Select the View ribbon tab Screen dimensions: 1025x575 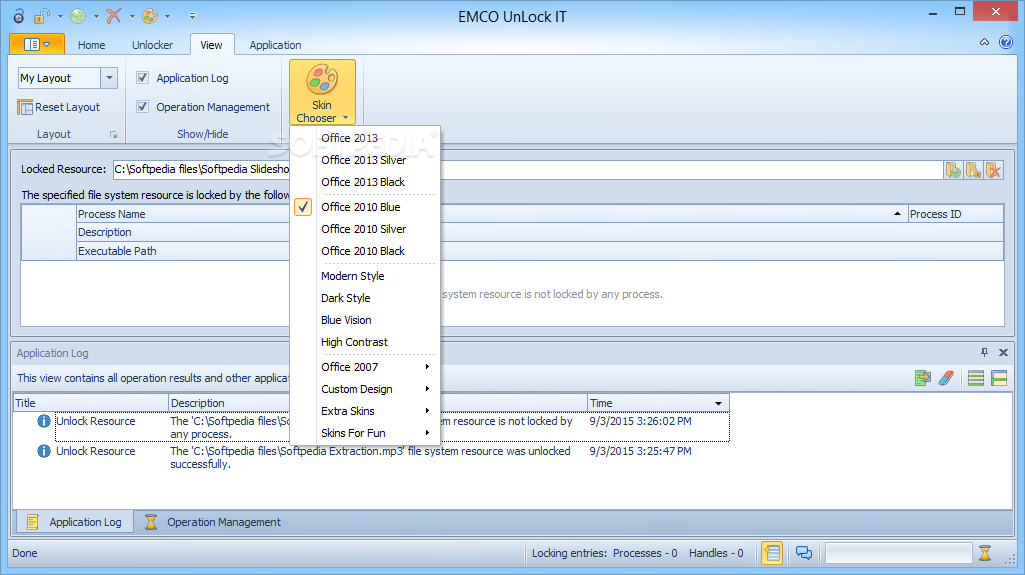[x=211, y=45]
